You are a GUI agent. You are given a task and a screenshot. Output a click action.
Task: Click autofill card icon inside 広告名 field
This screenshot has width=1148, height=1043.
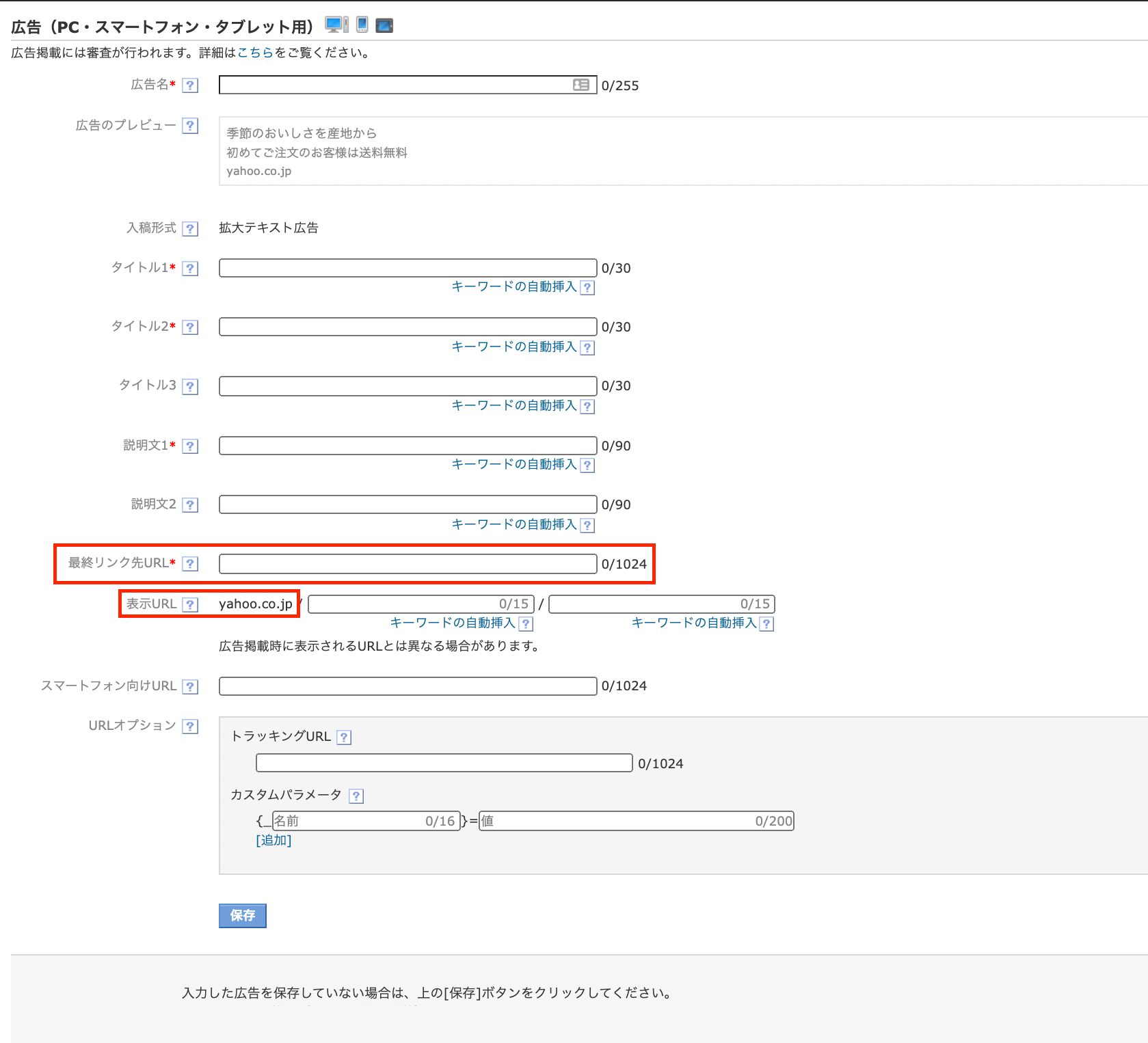pyautogui.click(x=581, y=85)
